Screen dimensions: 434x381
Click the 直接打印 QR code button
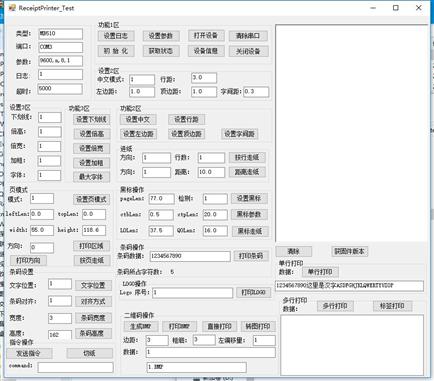coord(219,326)
